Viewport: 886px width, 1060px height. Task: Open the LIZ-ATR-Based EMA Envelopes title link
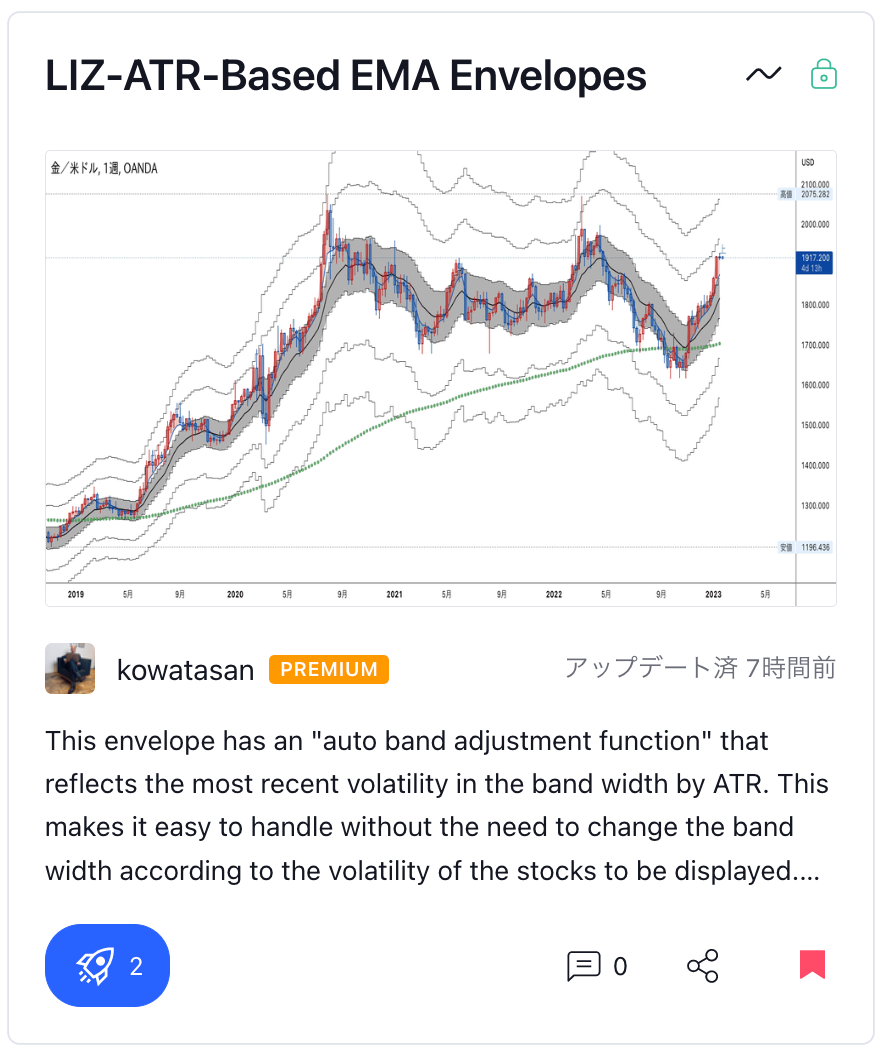tap(346, 76)
